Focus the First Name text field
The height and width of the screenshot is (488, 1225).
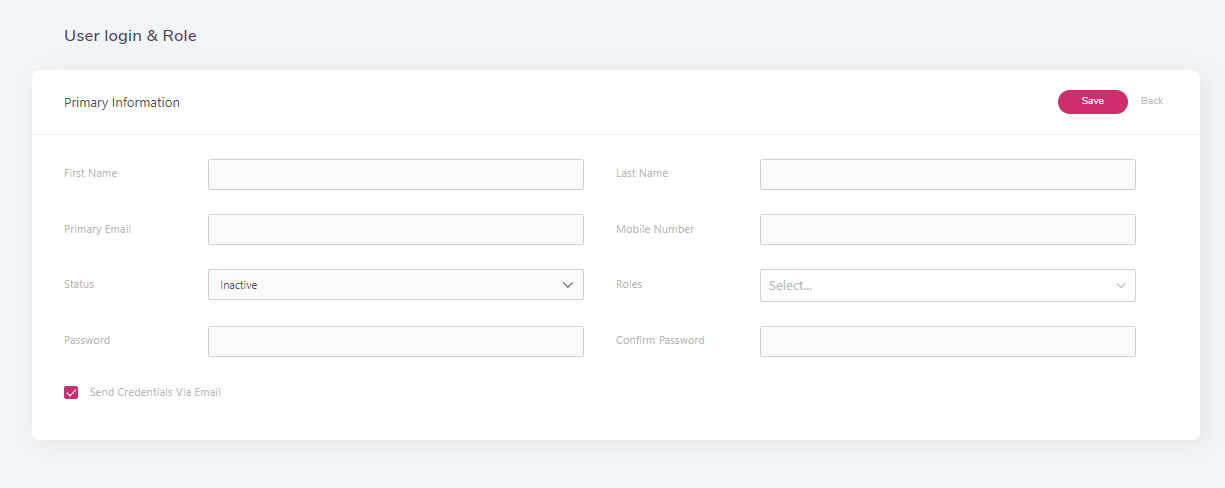tap(395, 174)
